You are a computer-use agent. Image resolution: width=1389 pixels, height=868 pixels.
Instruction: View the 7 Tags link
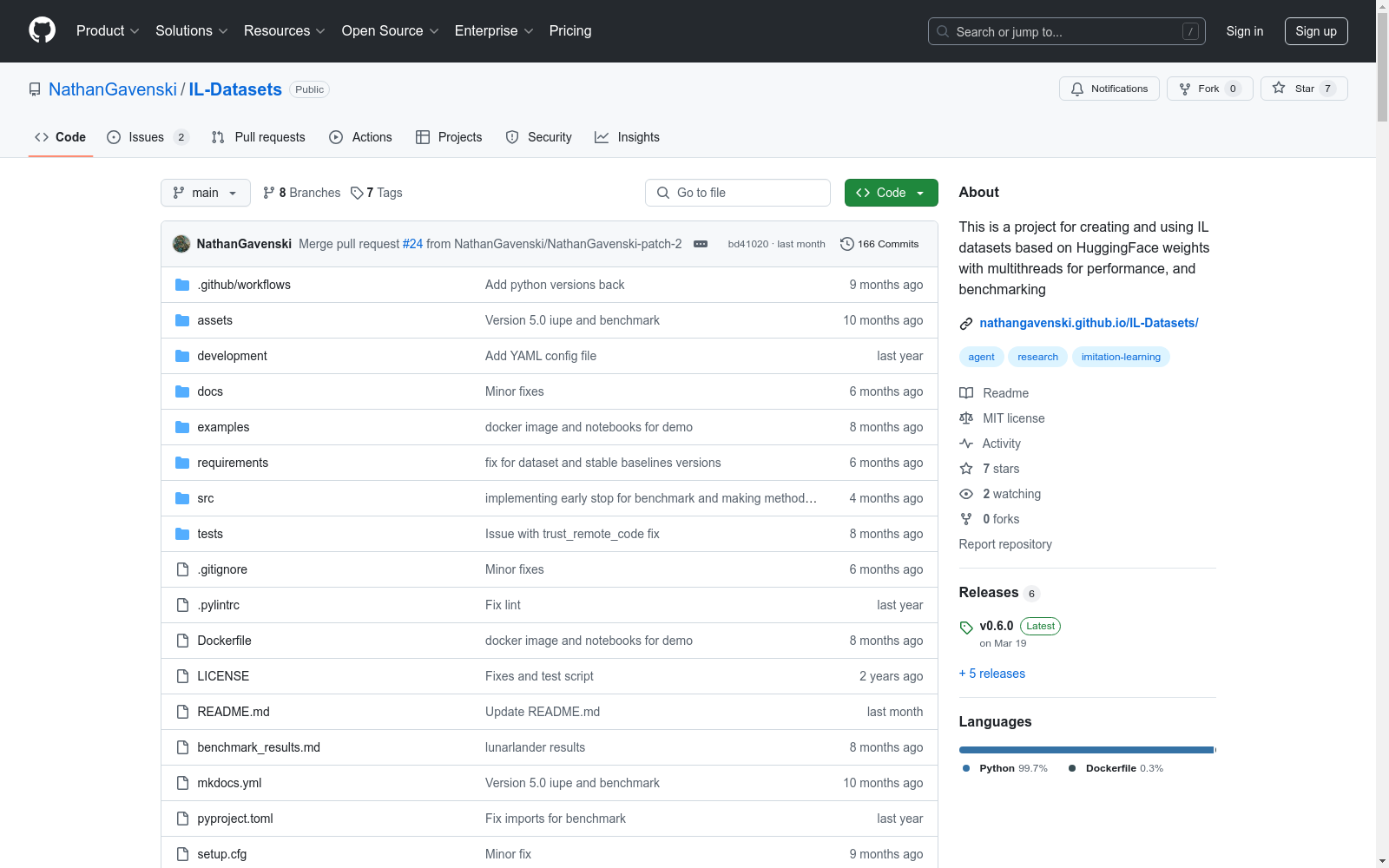tap(377, 193)
